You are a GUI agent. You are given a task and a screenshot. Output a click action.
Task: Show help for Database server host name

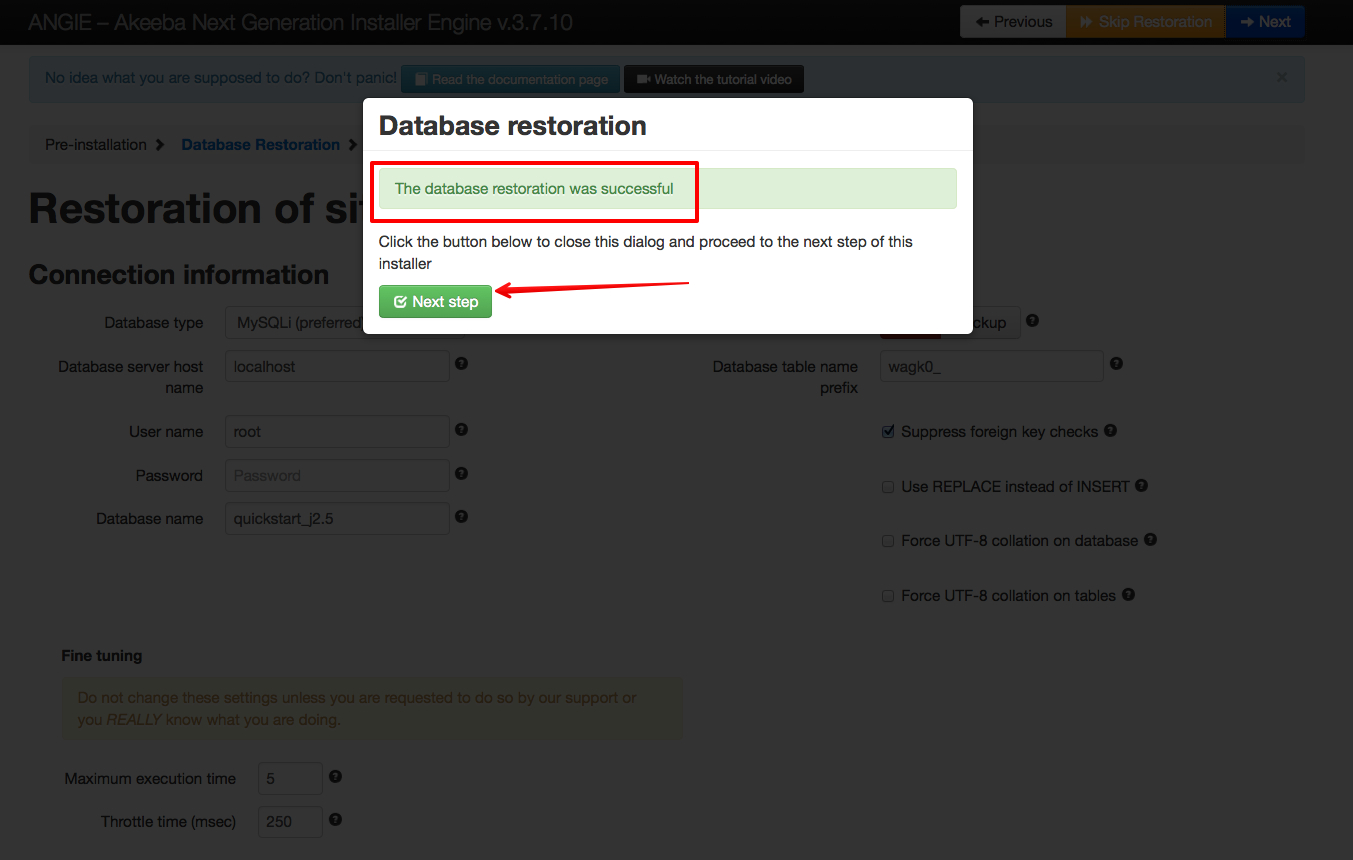pos(461,363)
